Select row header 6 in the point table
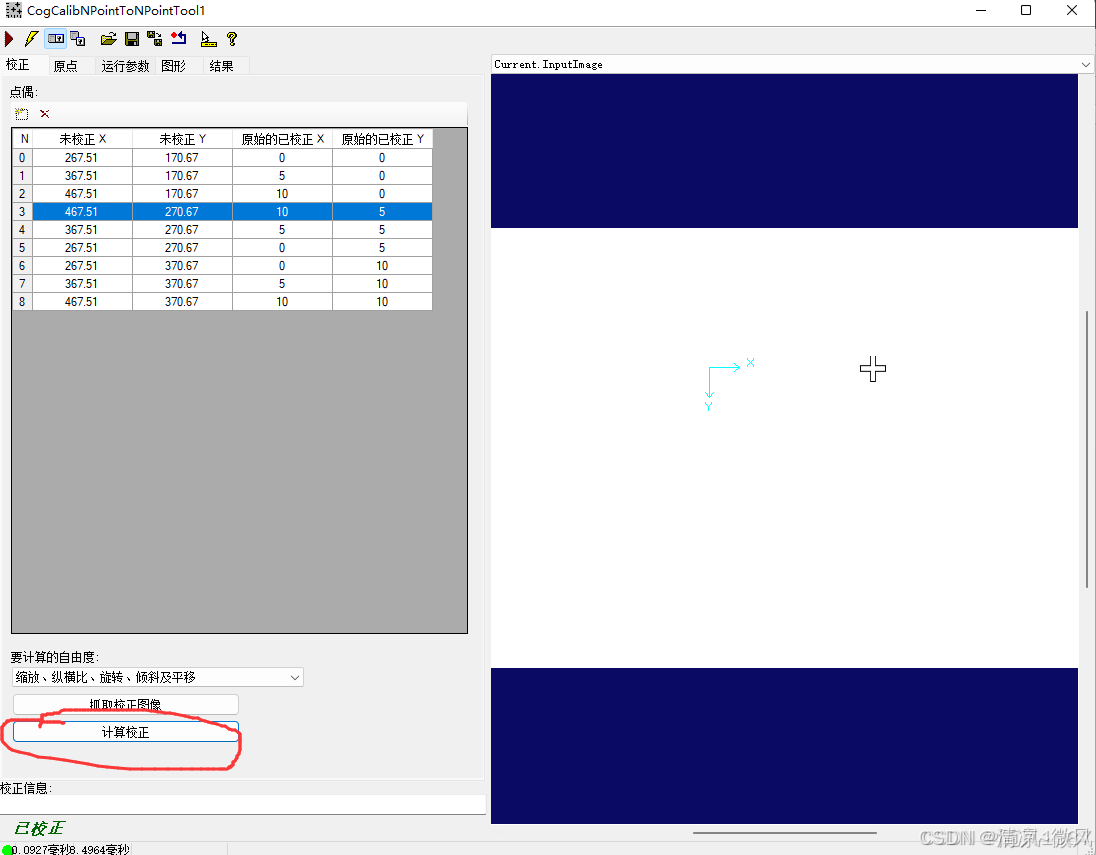 tap(22, 266)
